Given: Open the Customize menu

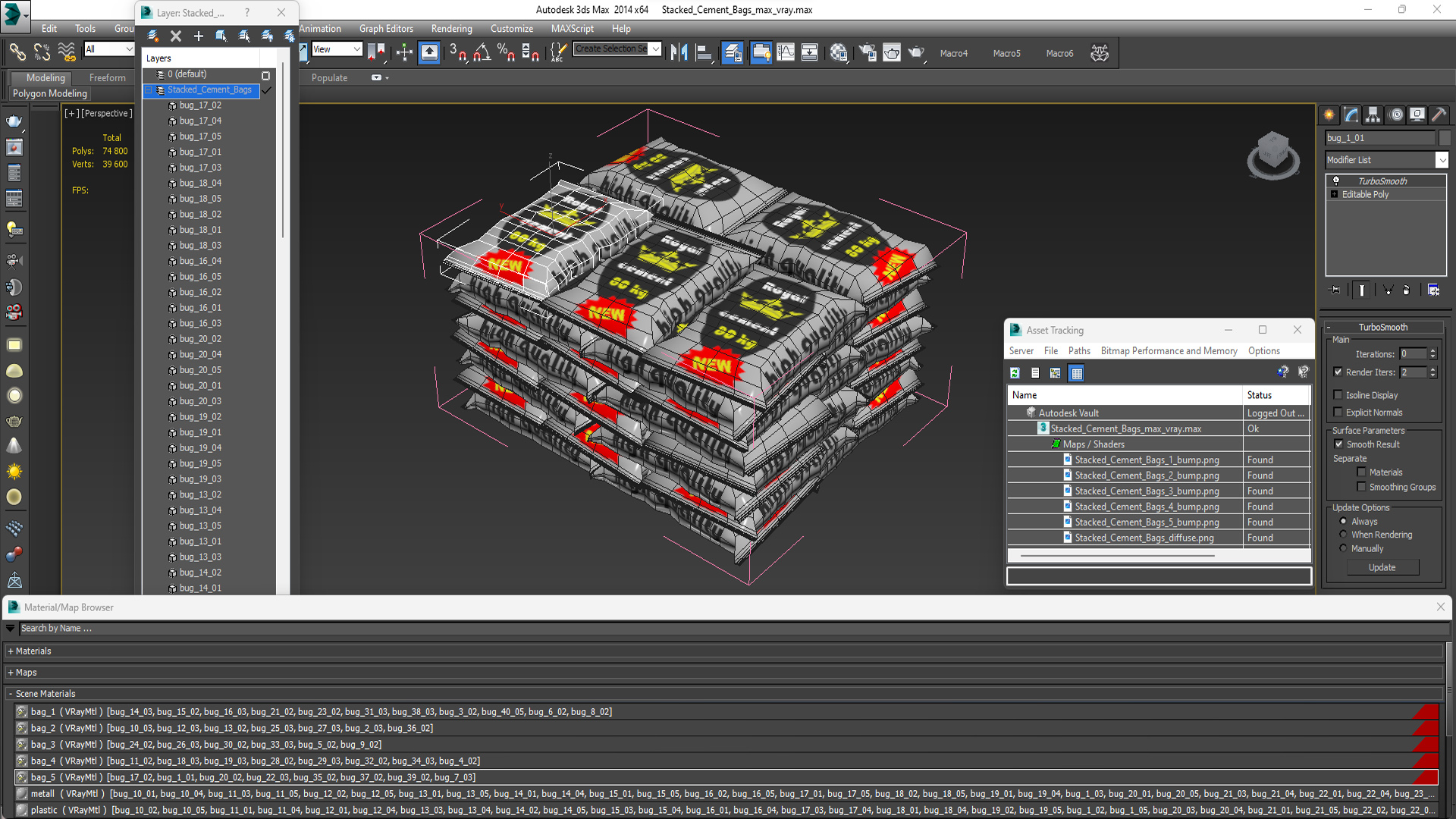Looking at the screenshot, I should [x=511, y=29].
